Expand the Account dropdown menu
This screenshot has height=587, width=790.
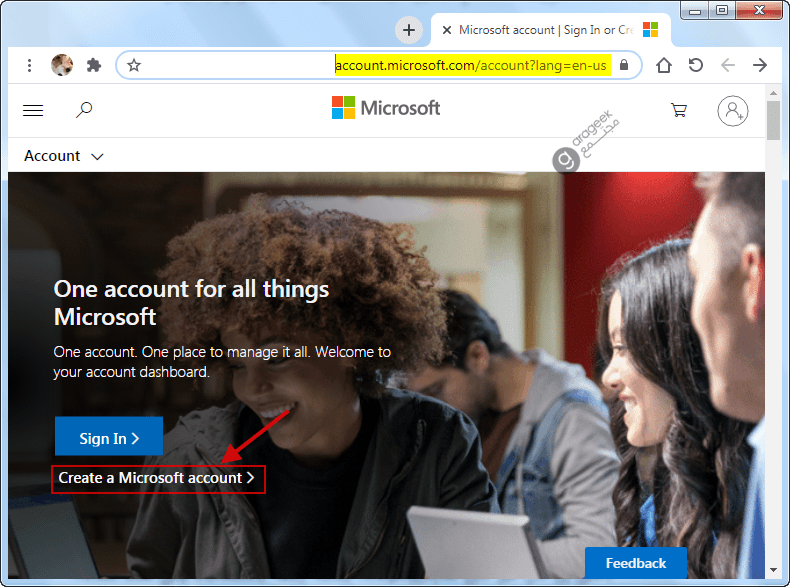pos(63,156)
